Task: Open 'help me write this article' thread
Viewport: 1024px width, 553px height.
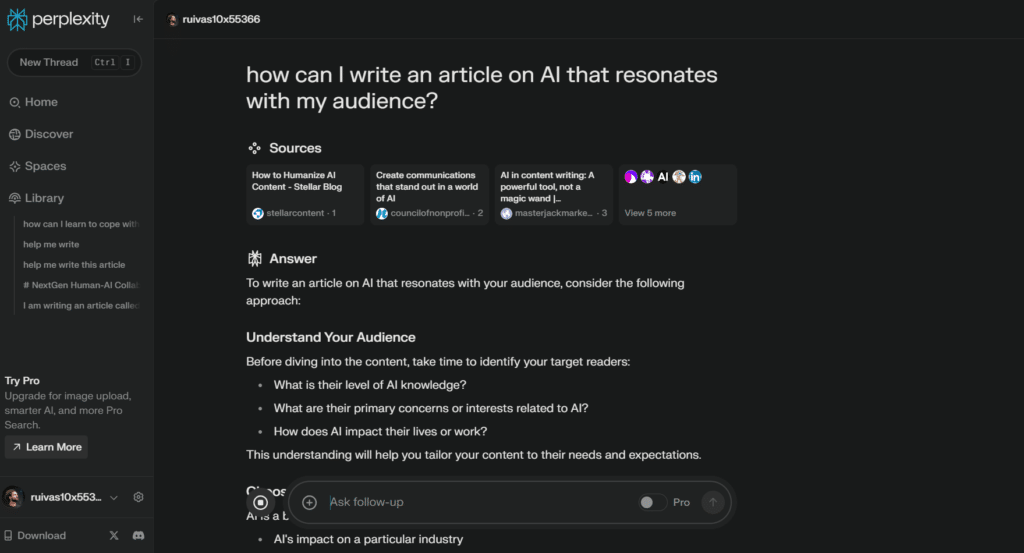Action: coord(74,264)
